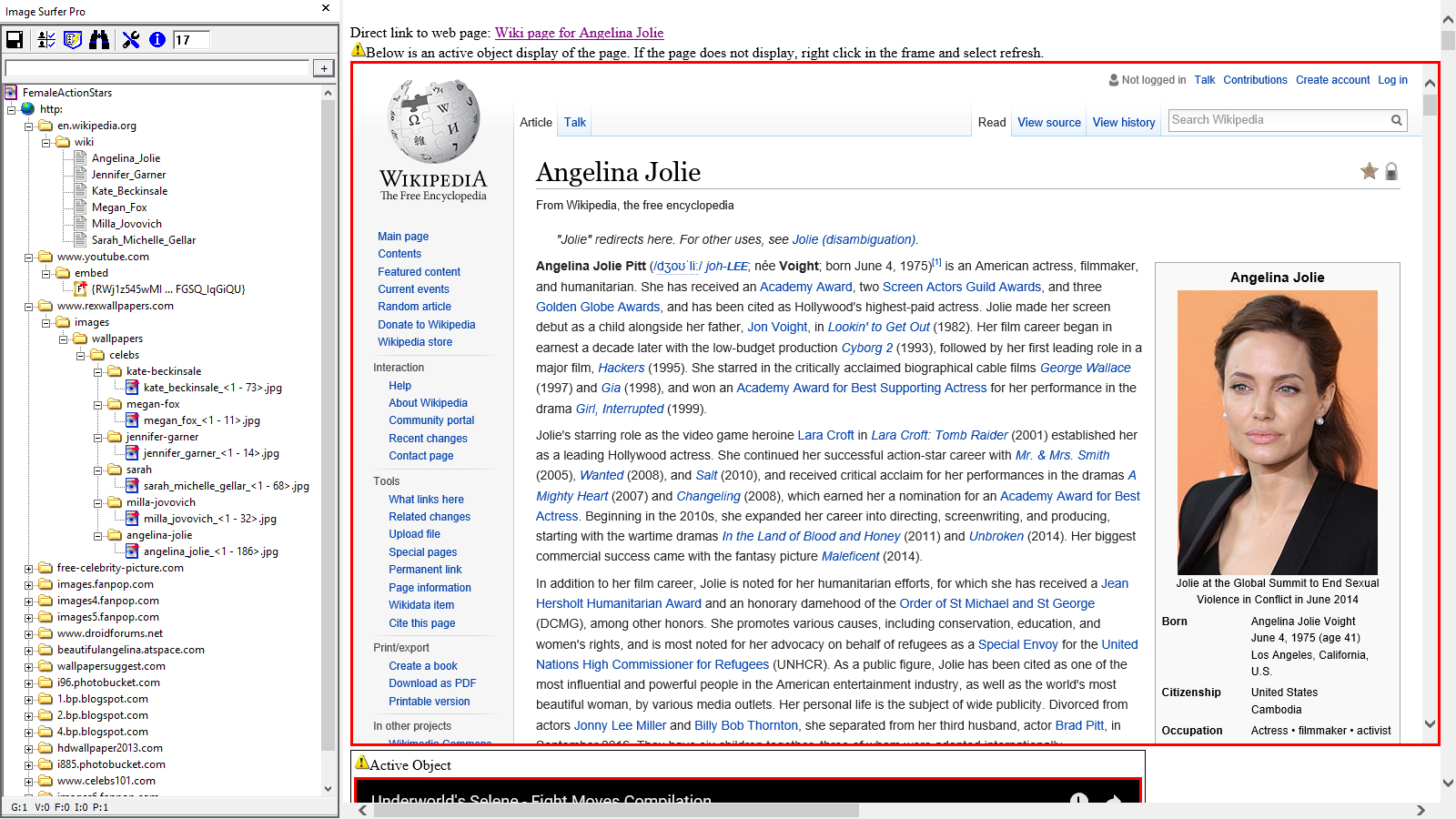Viewport: 1456px width, 819px height.
Task: Collapse the en.wikipedia.org tree node
Action: pos(28,126)
